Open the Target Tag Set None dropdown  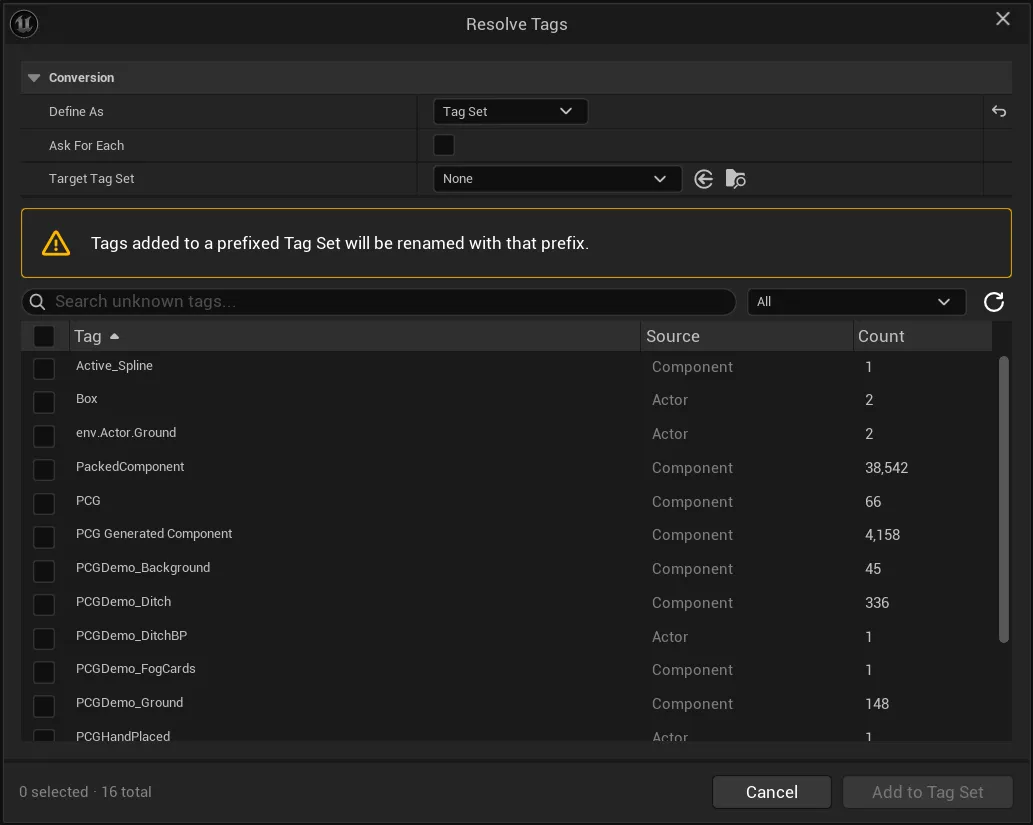pos(557,179)
